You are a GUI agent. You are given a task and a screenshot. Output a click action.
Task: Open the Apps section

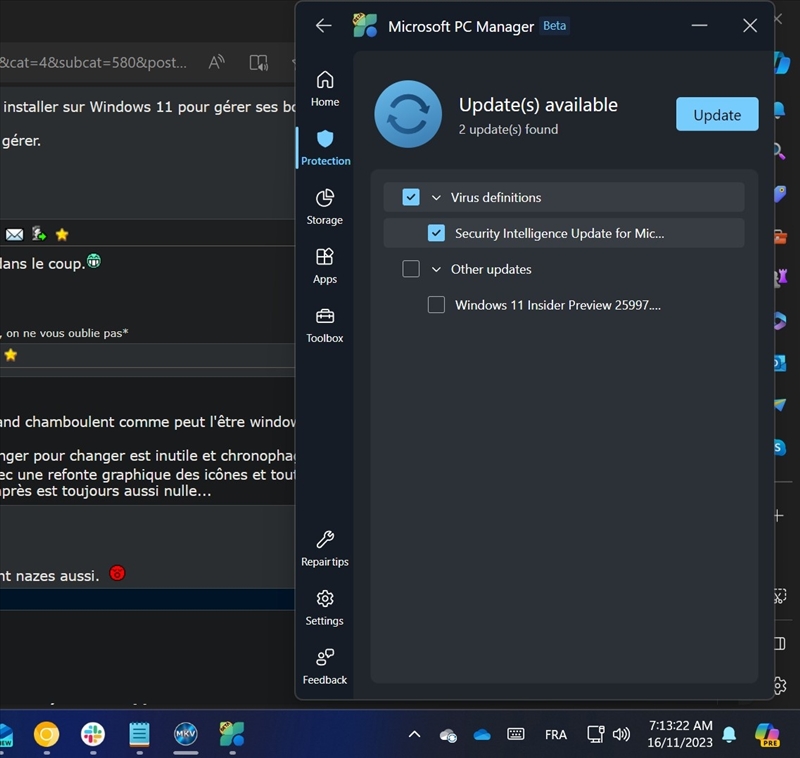pos(324,265)
